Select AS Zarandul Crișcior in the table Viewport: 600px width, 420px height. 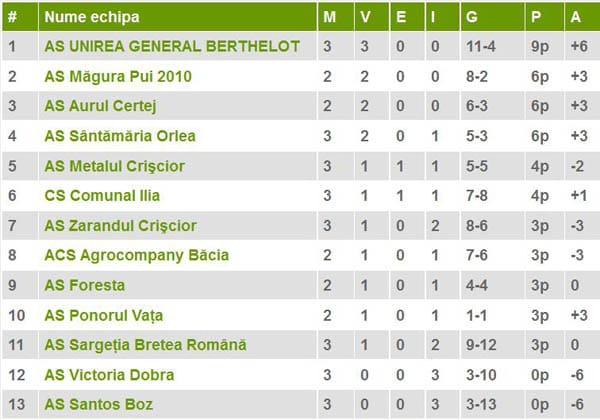coord(120,226)
